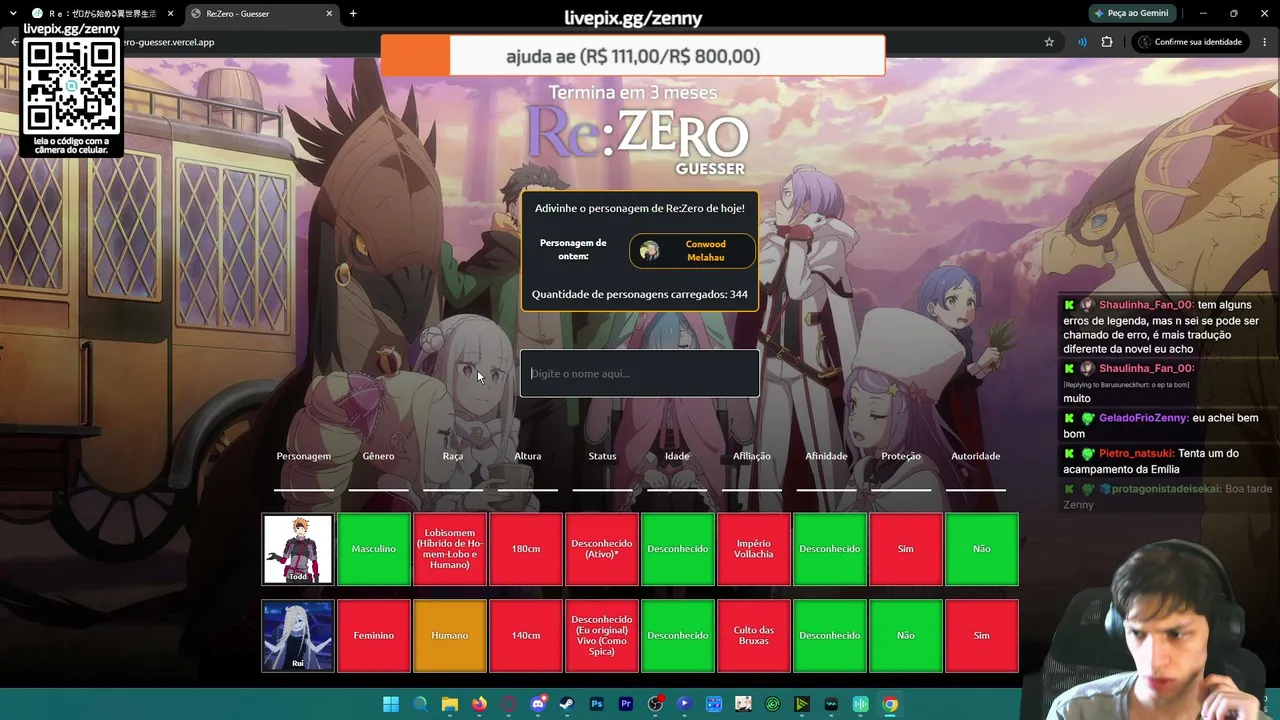Image resolution: width=1280 pixels, height=720 pixels.
Task: Click the 140cm height cell
Action: click(x=526, y=636)
